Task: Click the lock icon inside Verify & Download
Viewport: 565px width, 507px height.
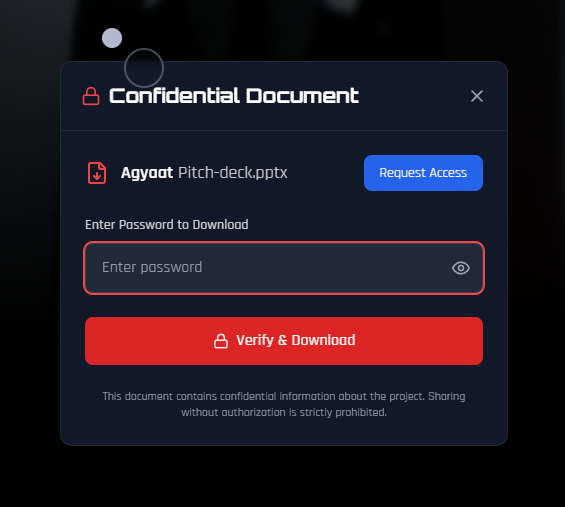Action: pyautogui.click(x=221, y=341)
